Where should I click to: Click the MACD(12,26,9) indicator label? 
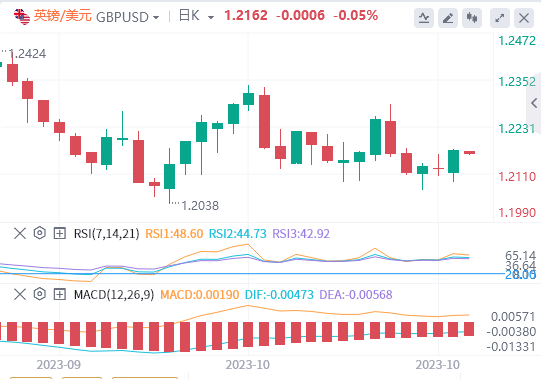pos(114,295)
